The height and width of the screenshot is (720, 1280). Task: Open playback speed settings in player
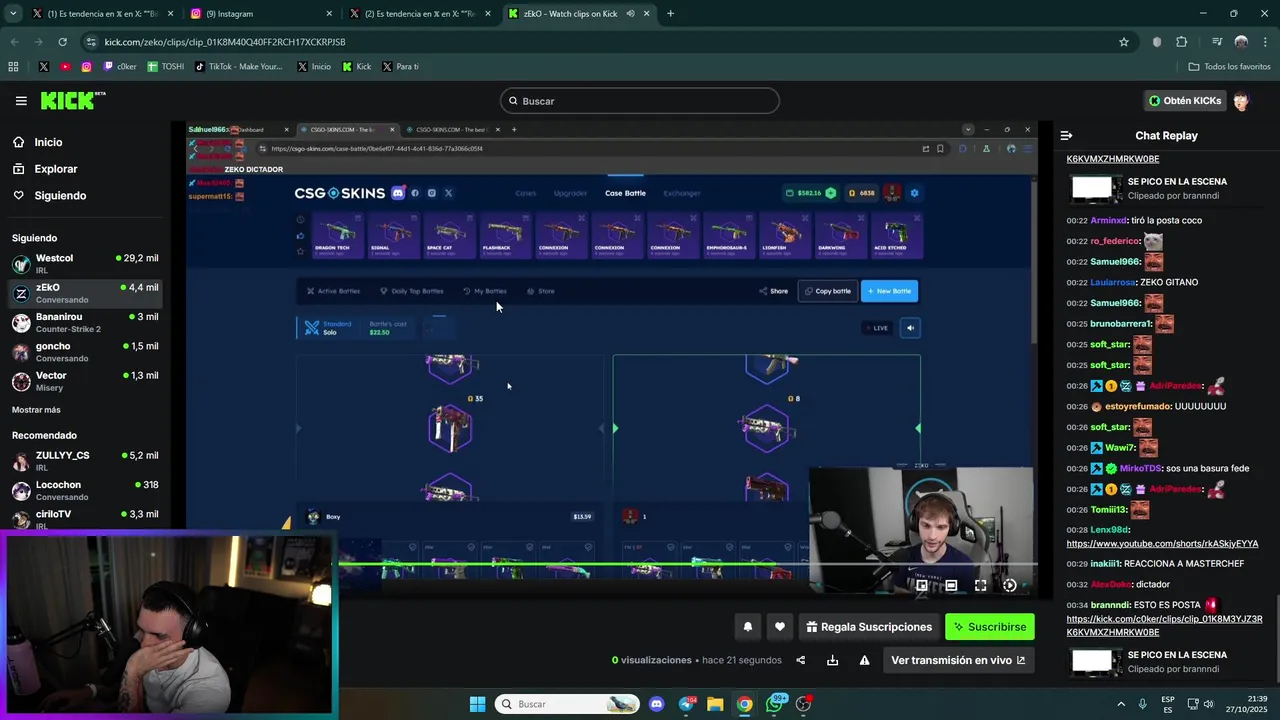(x=1010, y=586)
